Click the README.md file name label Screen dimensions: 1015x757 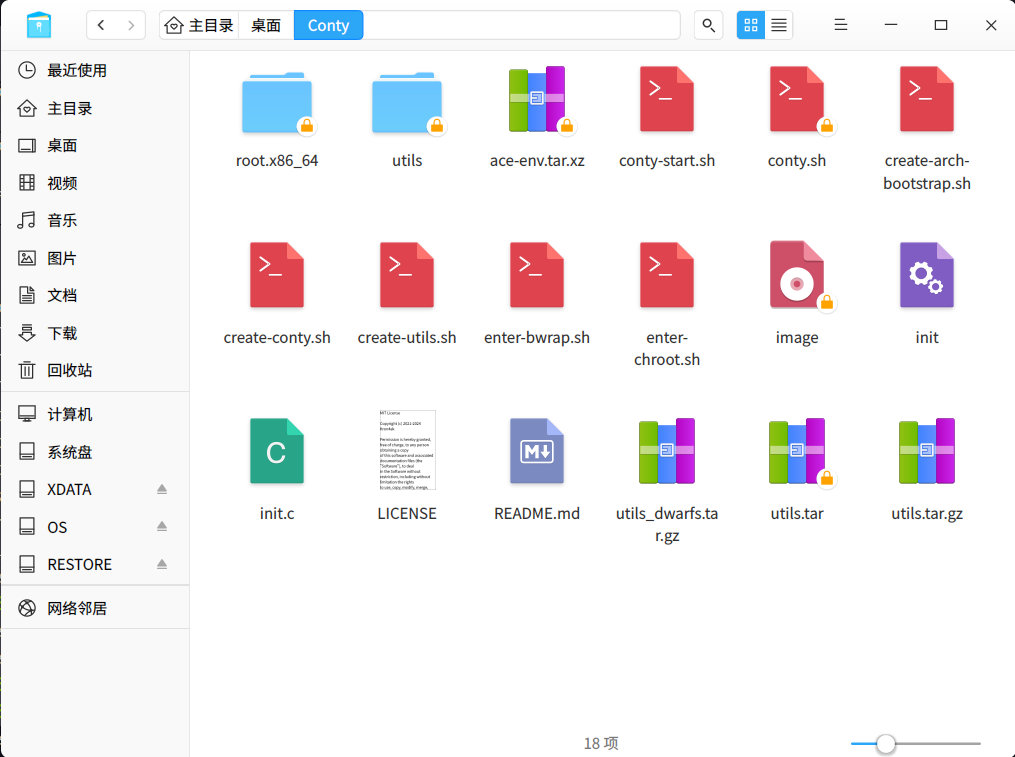(537, 514)
